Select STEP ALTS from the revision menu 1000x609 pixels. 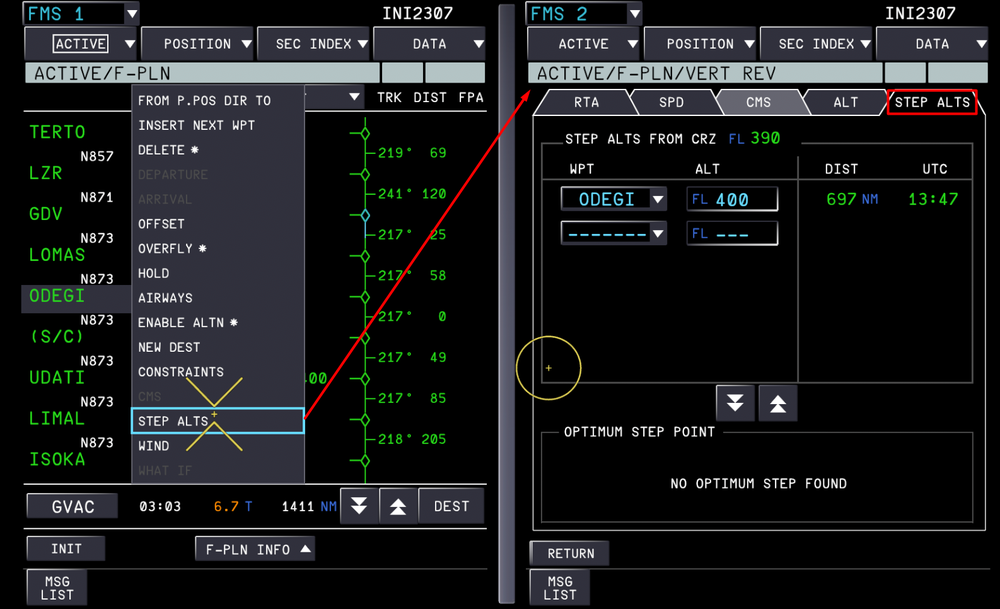coord(218,421)
